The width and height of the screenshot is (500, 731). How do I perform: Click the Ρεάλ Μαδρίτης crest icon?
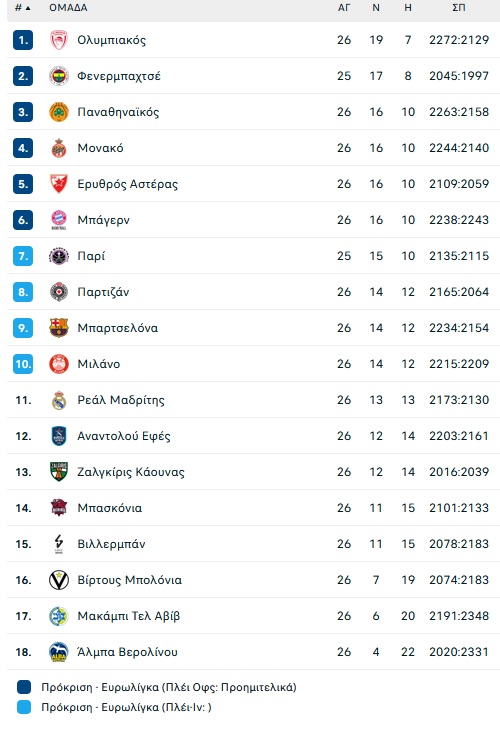point(59,400)
